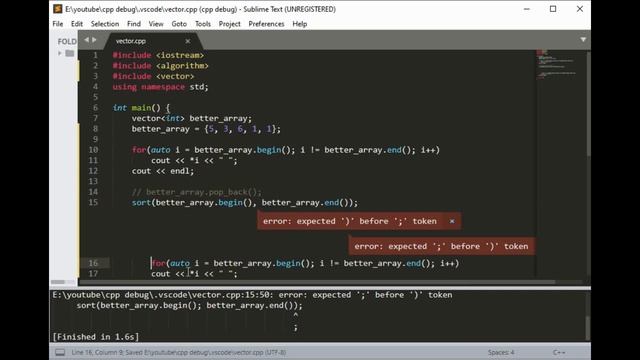Click the for loop on line 10
640x360 pixels.
(286, 150)
